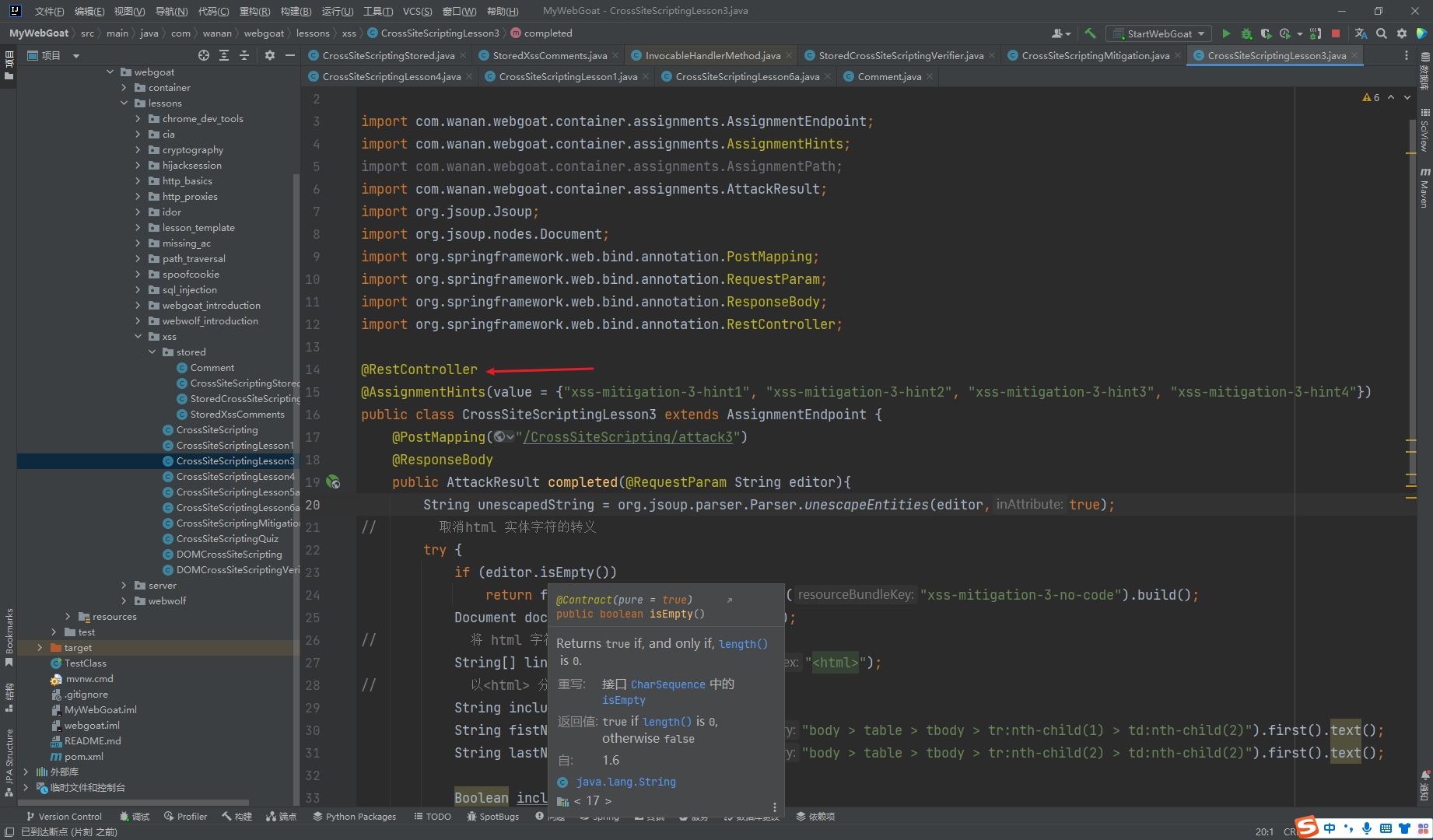Collapse the webgoat folder
This screenshot has height=840, width=1433.
(110, 72)
